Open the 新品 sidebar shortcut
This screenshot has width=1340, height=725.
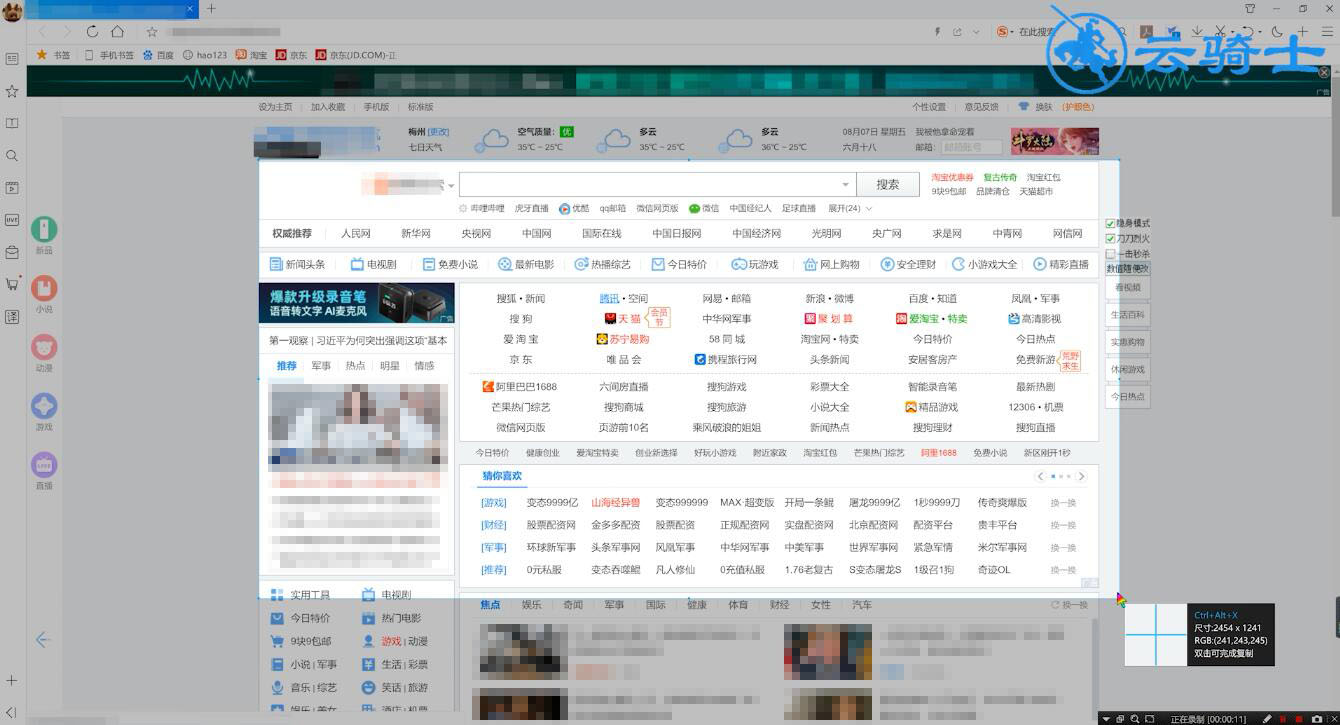(44, 236)
